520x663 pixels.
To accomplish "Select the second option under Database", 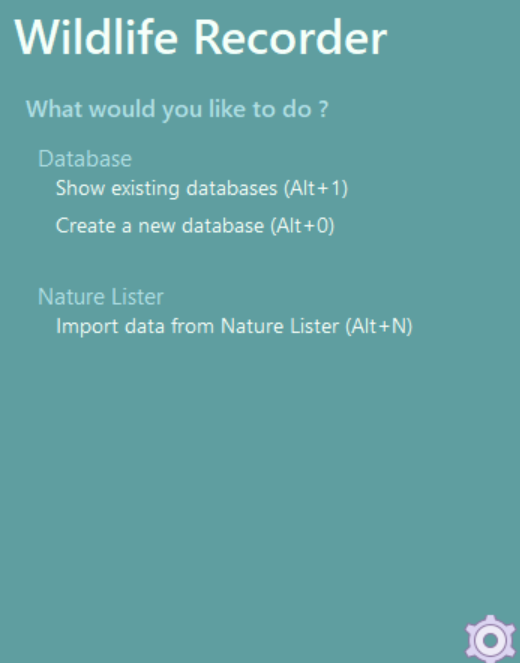I will (195, 225).
